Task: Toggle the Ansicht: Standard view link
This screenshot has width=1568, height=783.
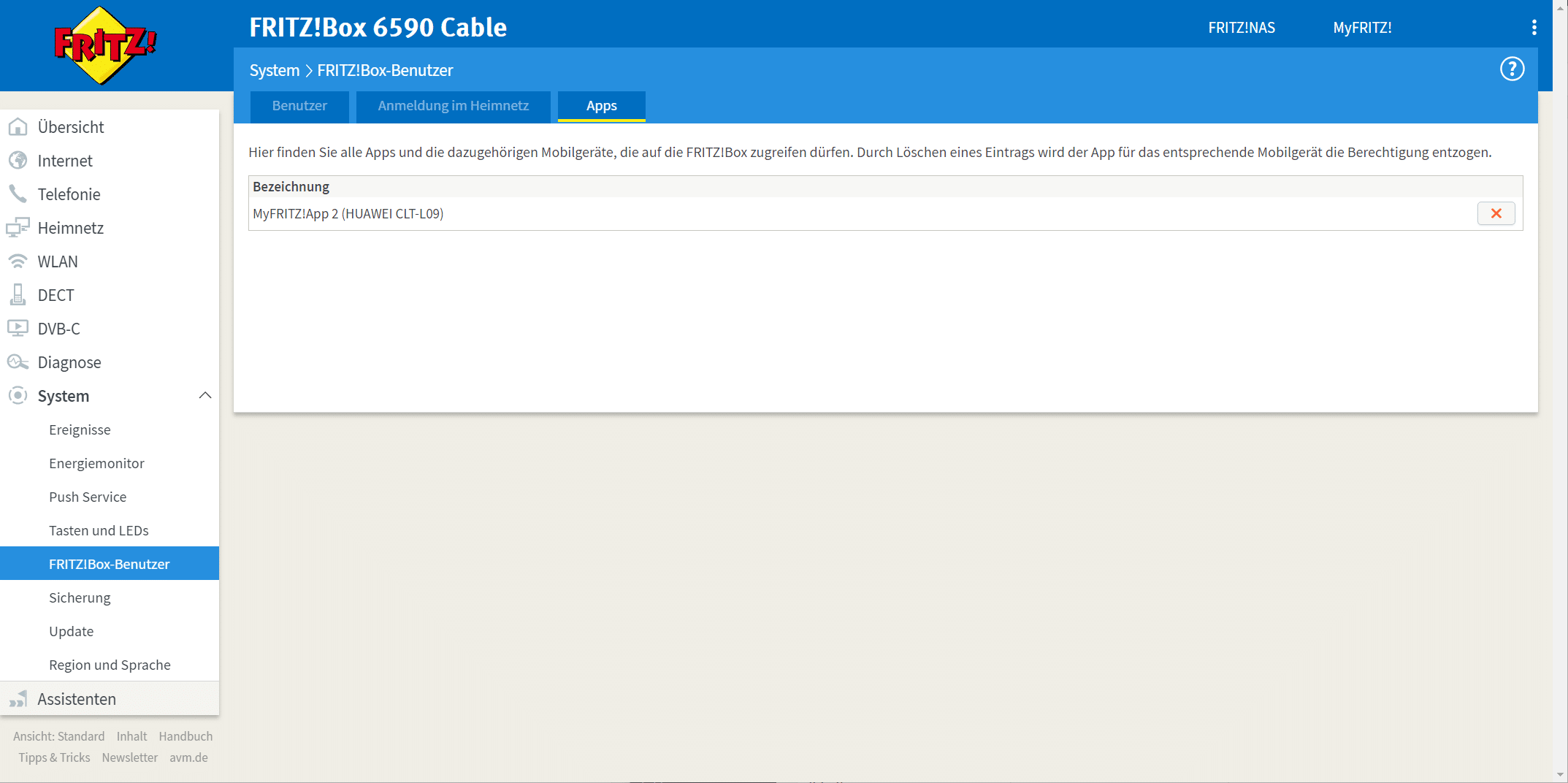Action: click(58, 736)
